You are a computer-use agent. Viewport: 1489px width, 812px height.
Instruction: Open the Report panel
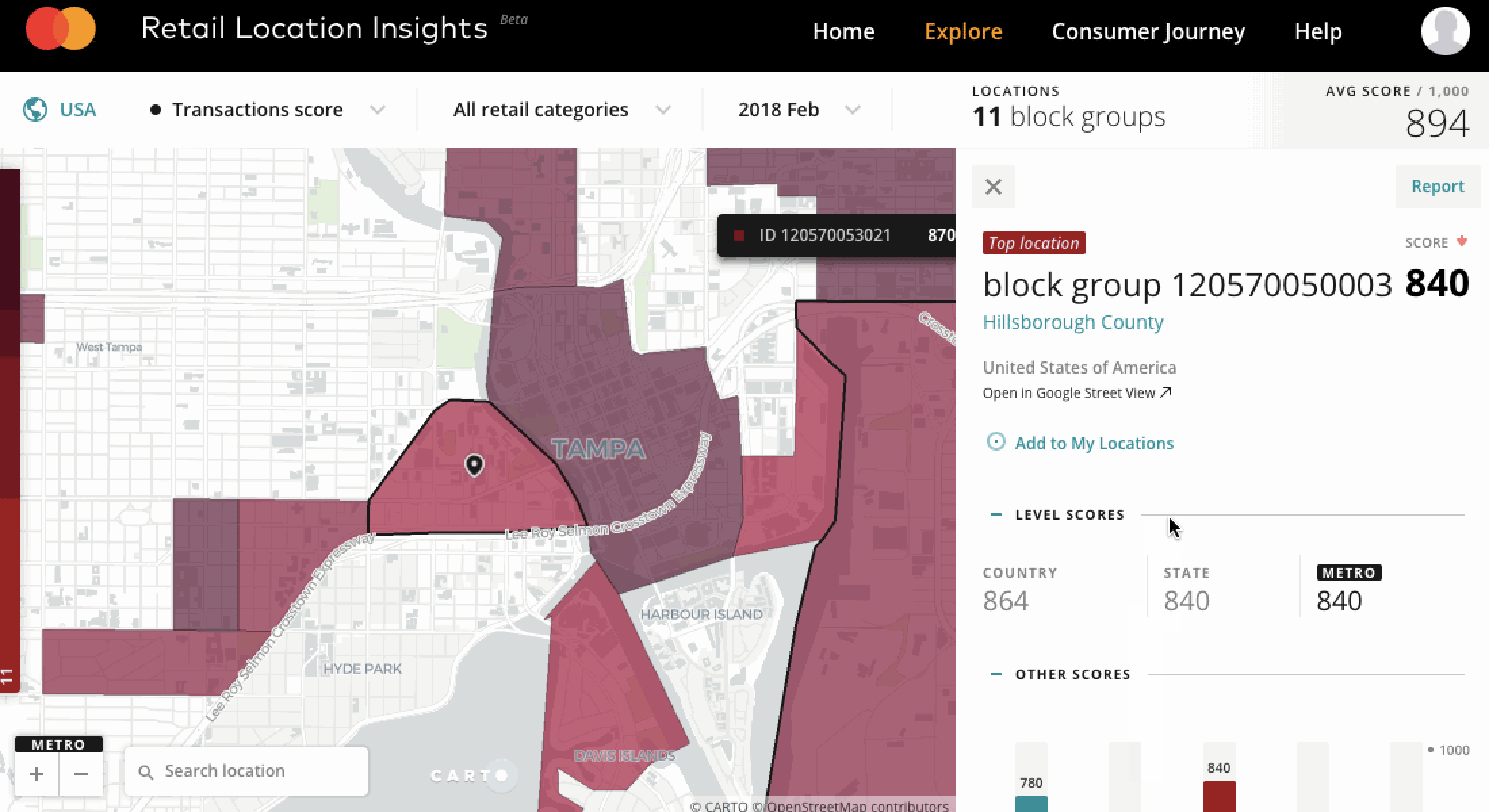point(1437,186)
